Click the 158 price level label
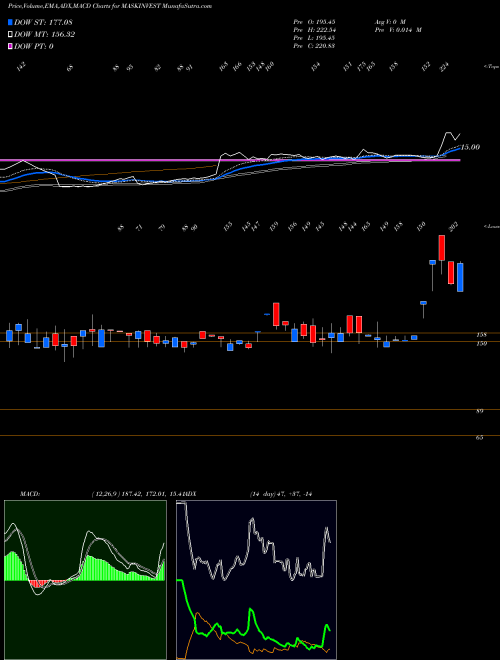The image size is (500, 660). point(481,335)
